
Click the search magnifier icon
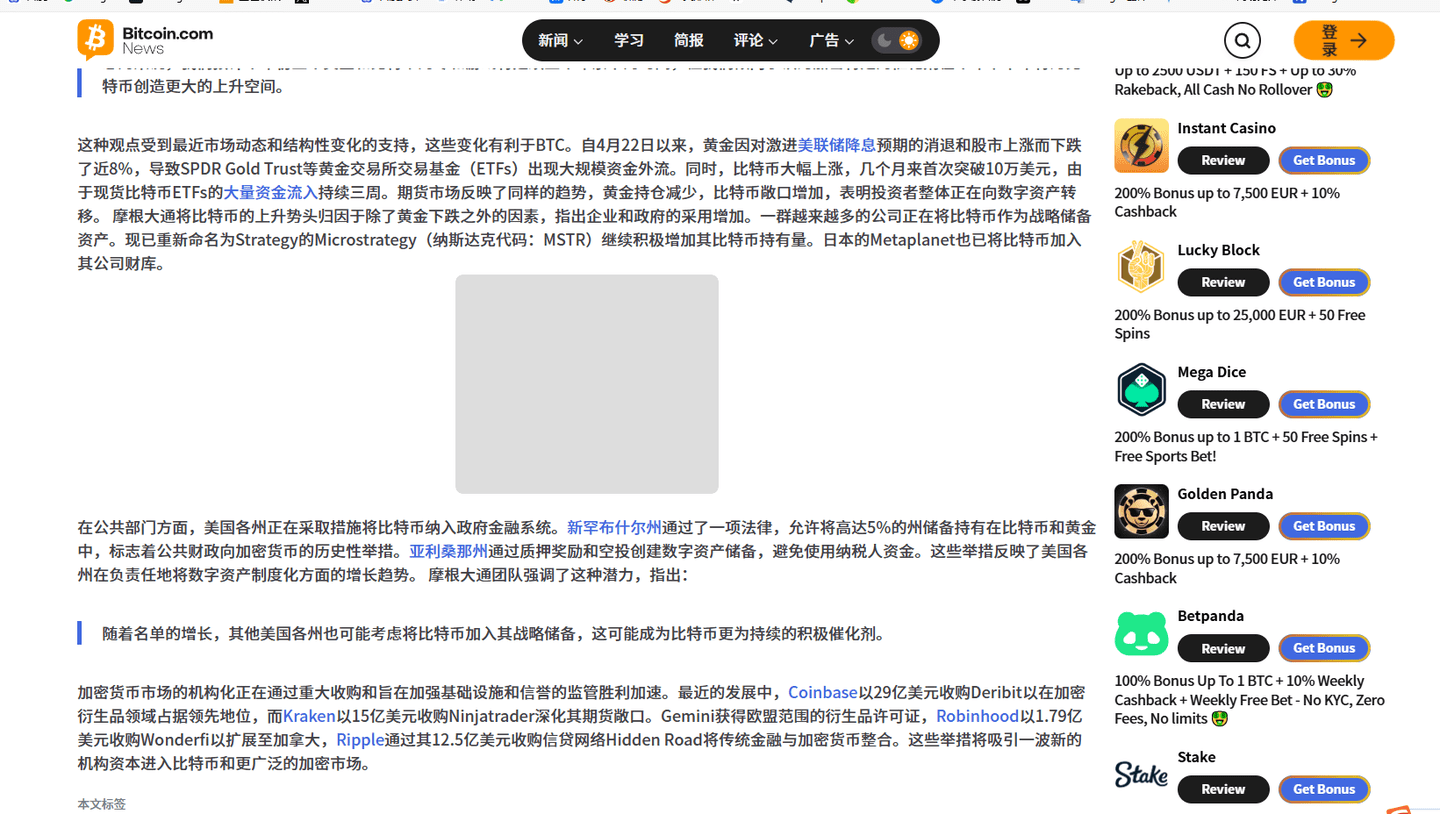(x=1242, y=41)
